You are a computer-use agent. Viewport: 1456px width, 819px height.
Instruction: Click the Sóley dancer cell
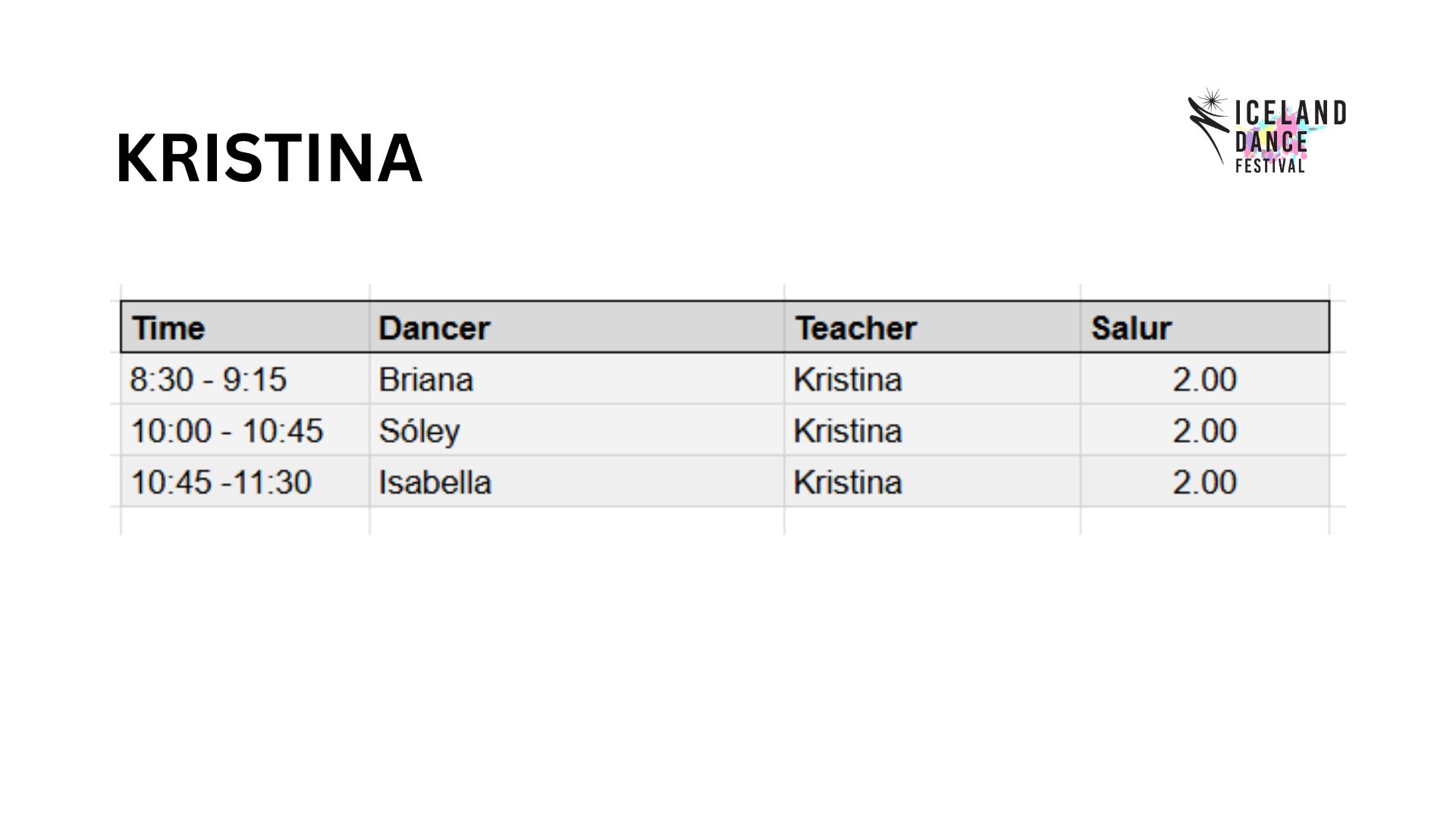(x=576, y=431)
